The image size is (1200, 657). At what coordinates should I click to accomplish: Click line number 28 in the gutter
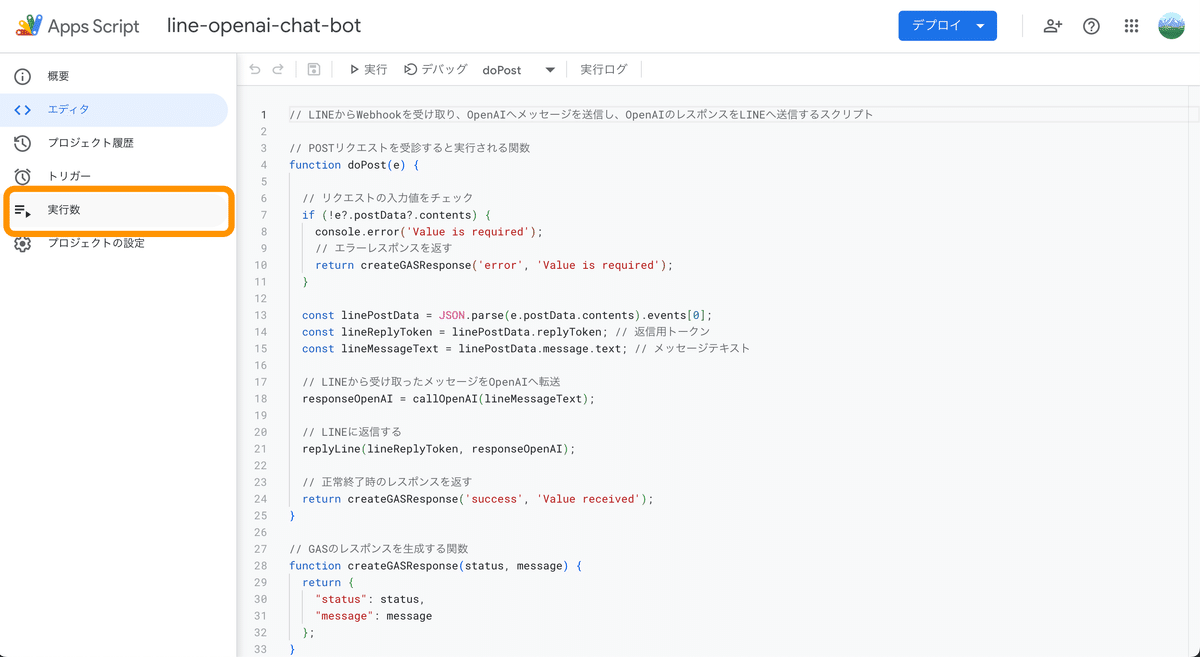click(x=261, y=566)
